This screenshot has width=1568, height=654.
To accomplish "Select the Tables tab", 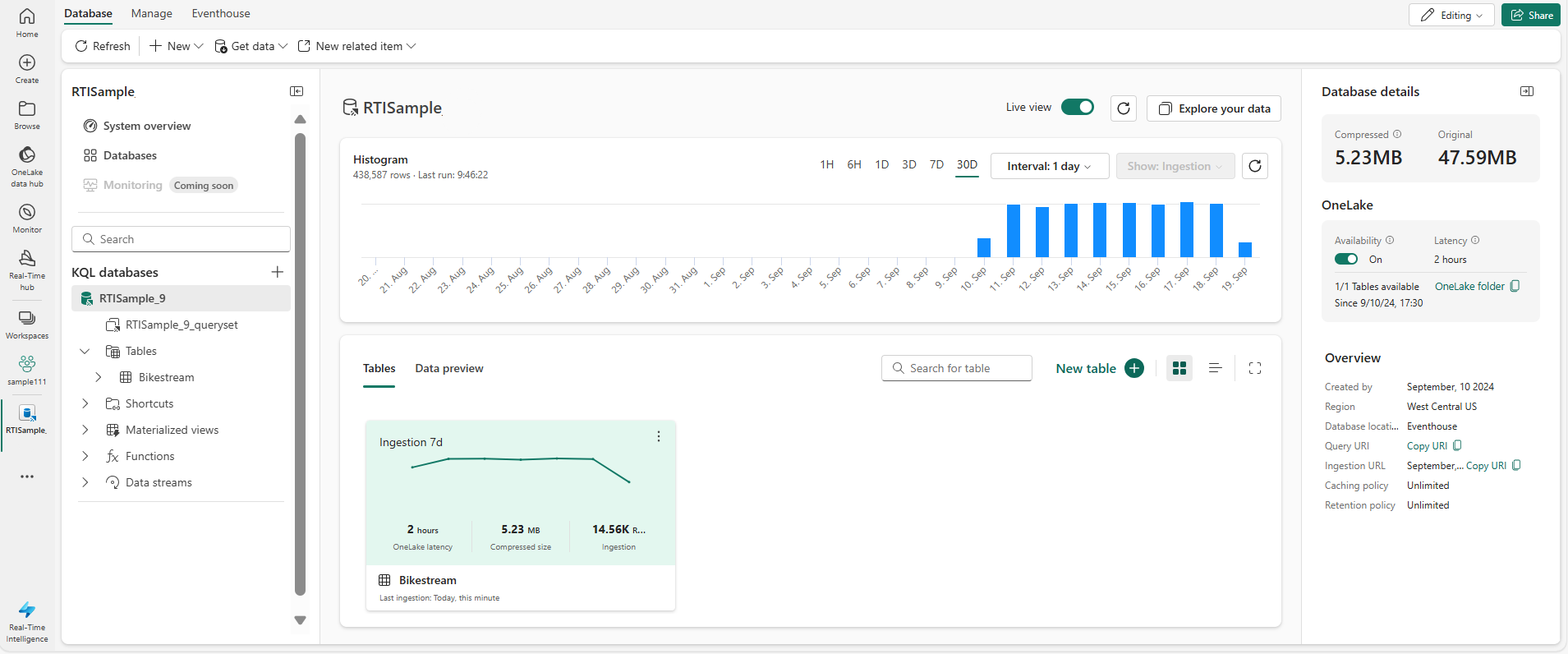I will pyautogui.click(x=379, y=369).
